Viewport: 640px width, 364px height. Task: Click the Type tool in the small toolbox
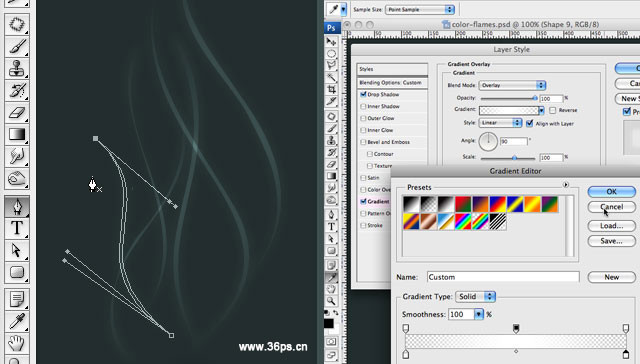(331, 226)
